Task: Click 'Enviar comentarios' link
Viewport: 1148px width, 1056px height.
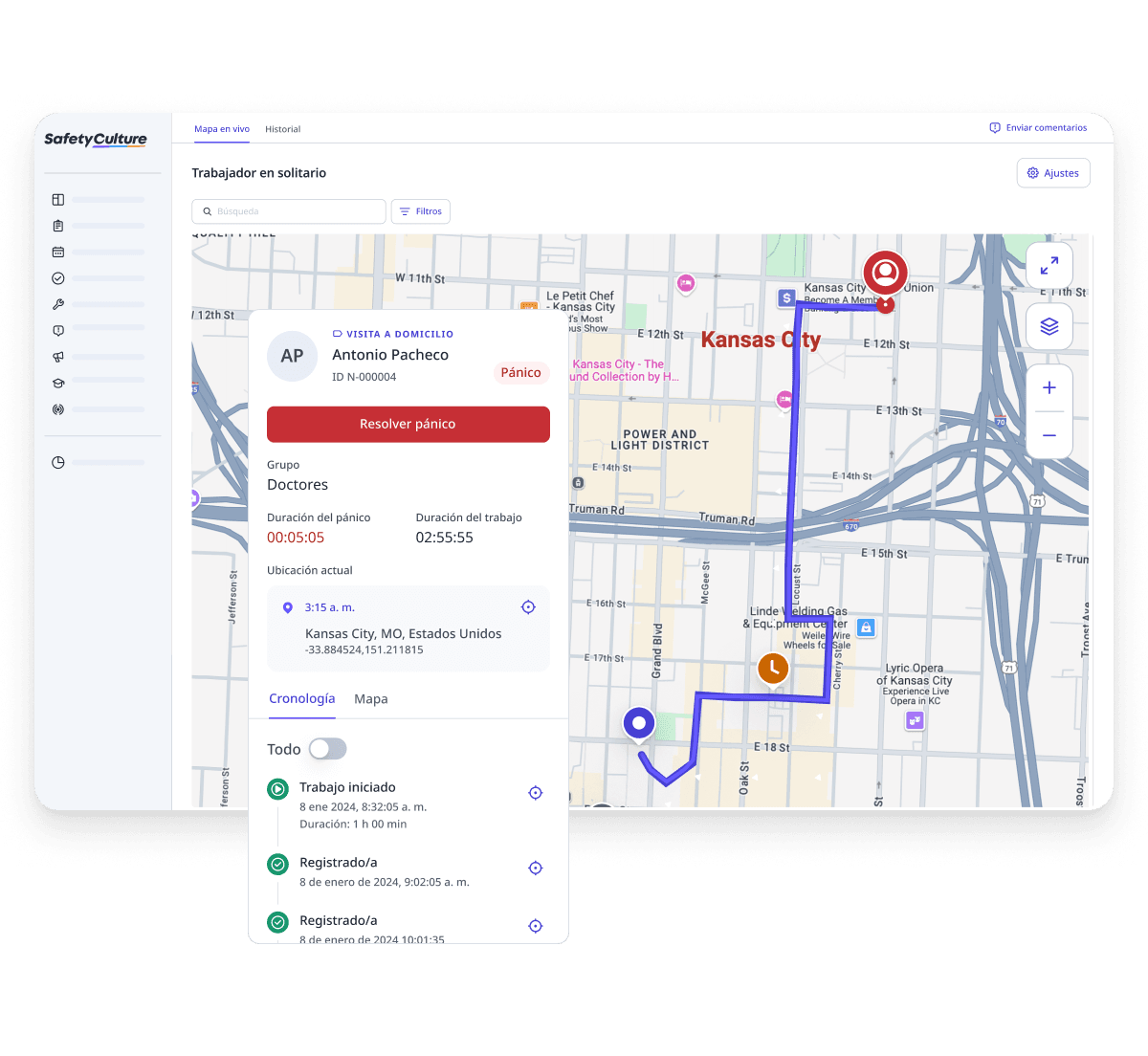Action: [1038, 128]
